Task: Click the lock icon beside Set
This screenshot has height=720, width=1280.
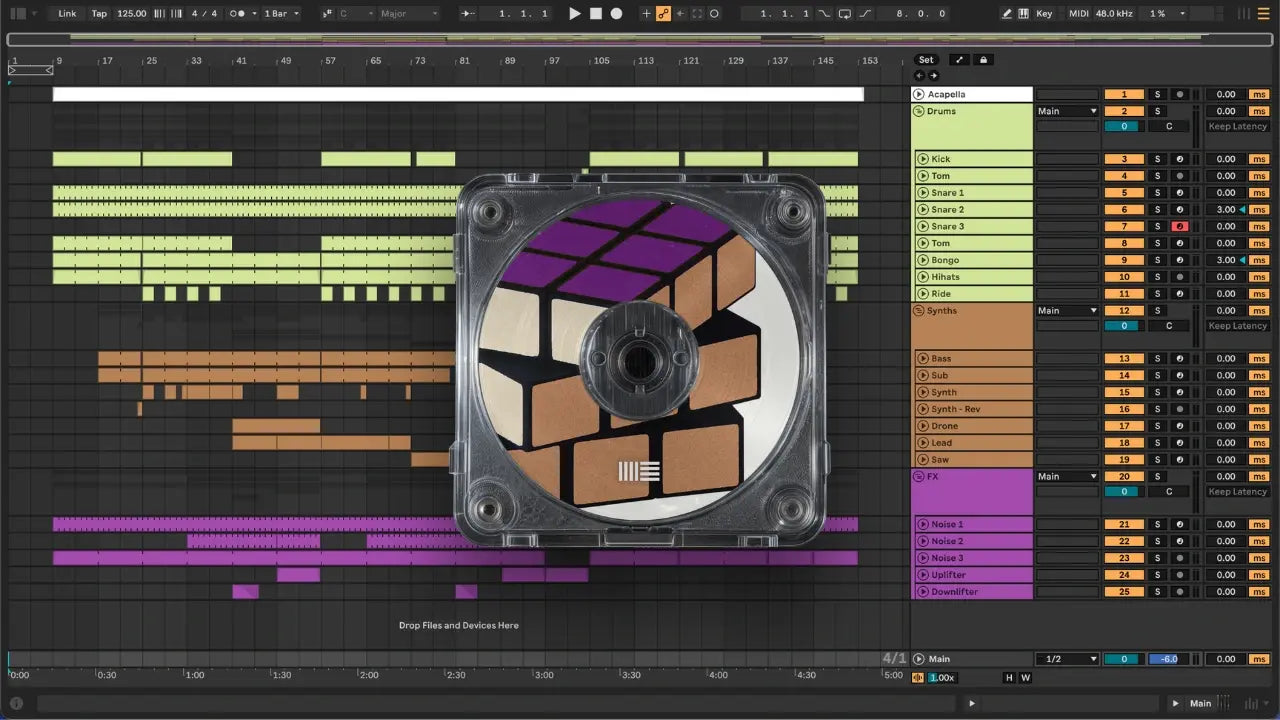Action: pos(983,60)
